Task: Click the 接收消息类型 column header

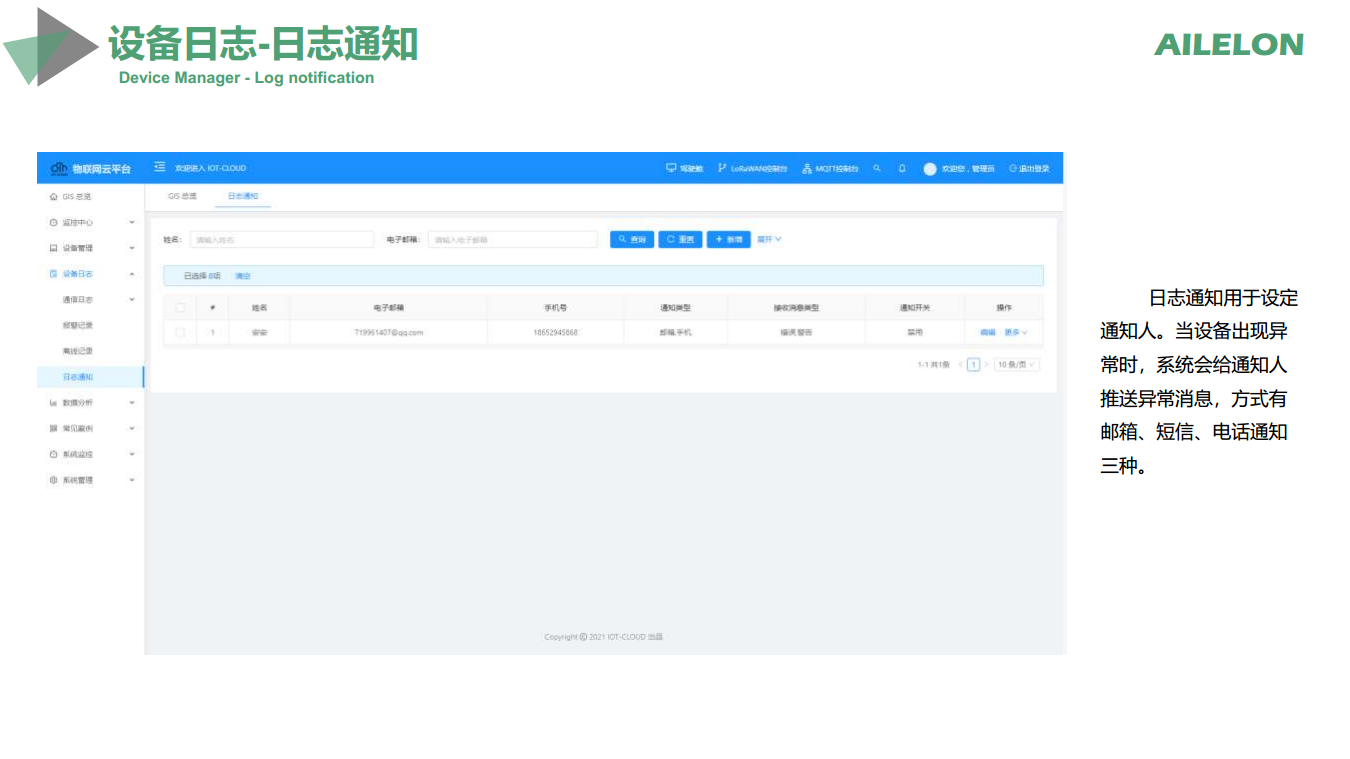Action: pyautogui.click(x=796, y=308)
